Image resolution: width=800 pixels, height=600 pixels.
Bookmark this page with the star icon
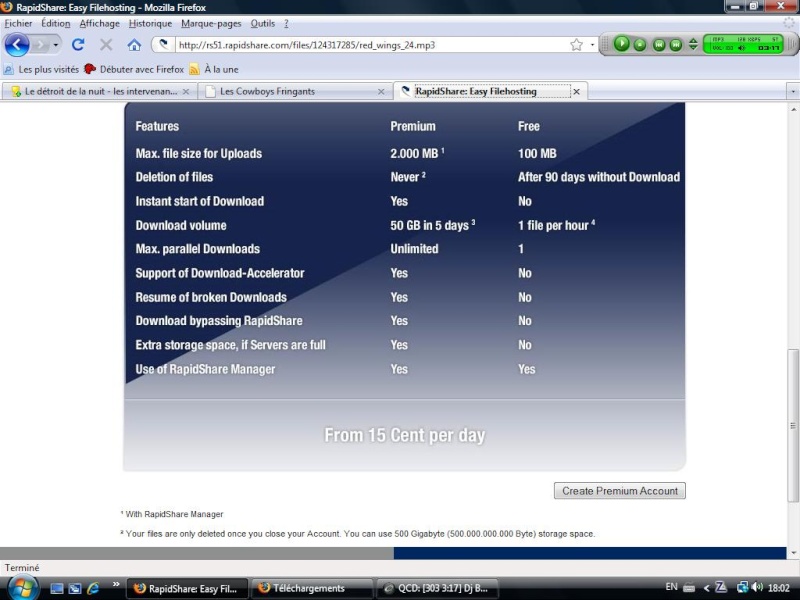pyautogui.click(x=576, y=45)
